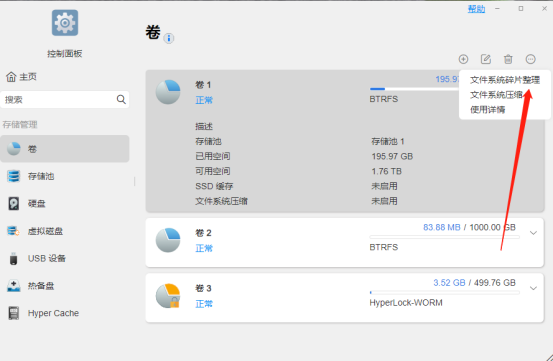Viewport: 553px width, 361px height.
Task: Click the 存储池 1 value
Action: click(388, 141)
